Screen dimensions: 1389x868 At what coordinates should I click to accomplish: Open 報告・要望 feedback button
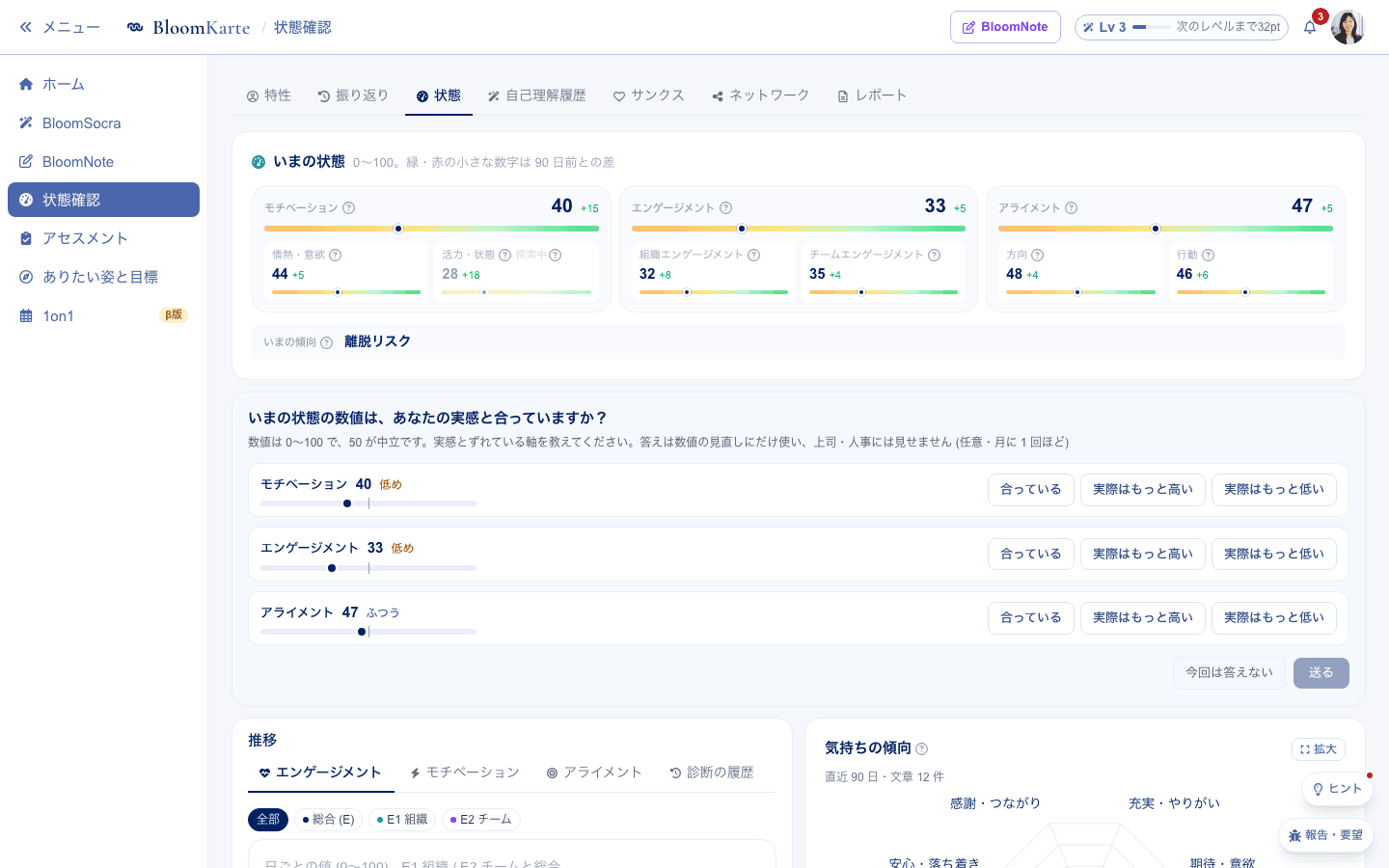tap(1326, 835)
